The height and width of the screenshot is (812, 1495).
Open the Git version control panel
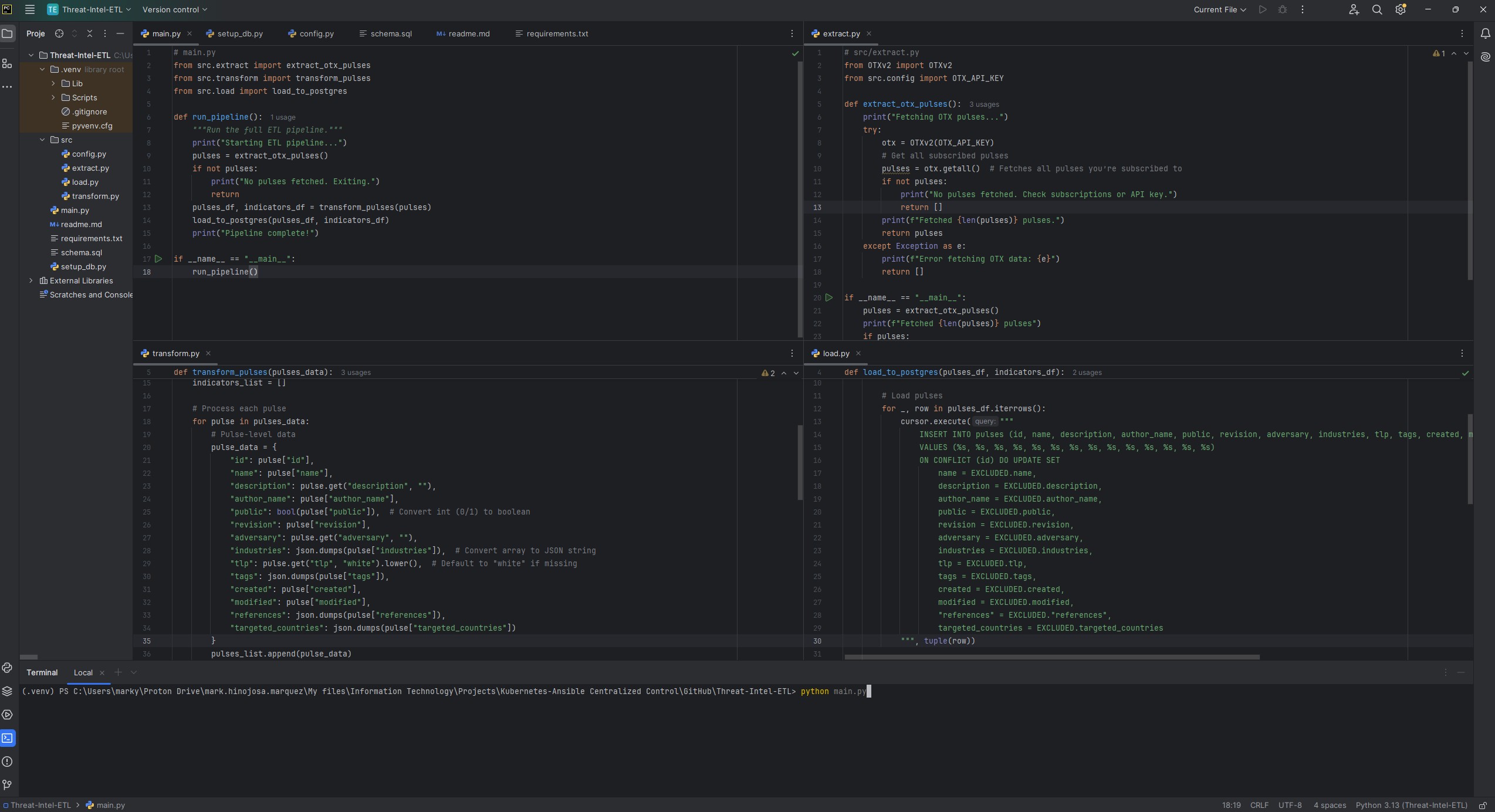click(7, 784)
